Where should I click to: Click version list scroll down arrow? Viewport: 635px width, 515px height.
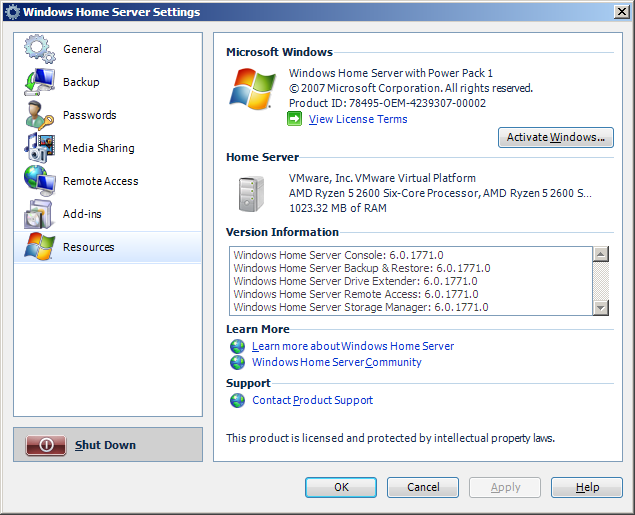click(601, 308)
